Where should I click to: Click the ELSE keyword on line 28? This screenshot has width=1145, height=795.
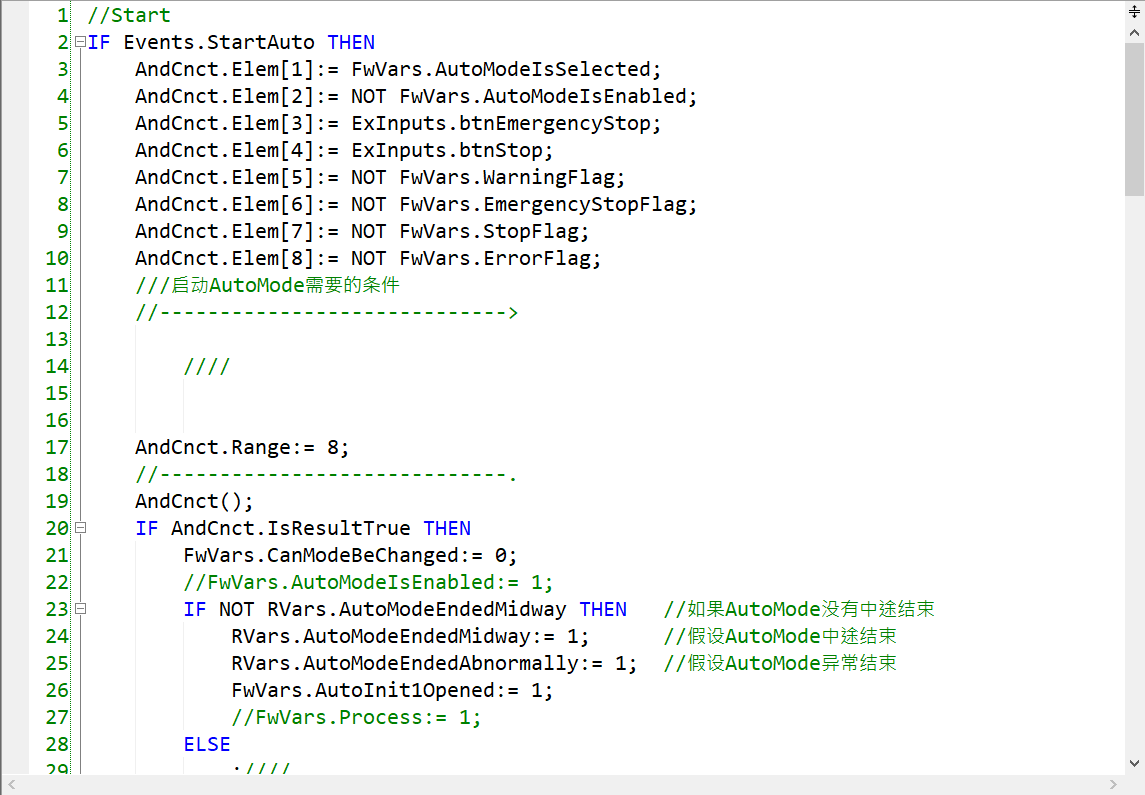(x=207, y=744)
